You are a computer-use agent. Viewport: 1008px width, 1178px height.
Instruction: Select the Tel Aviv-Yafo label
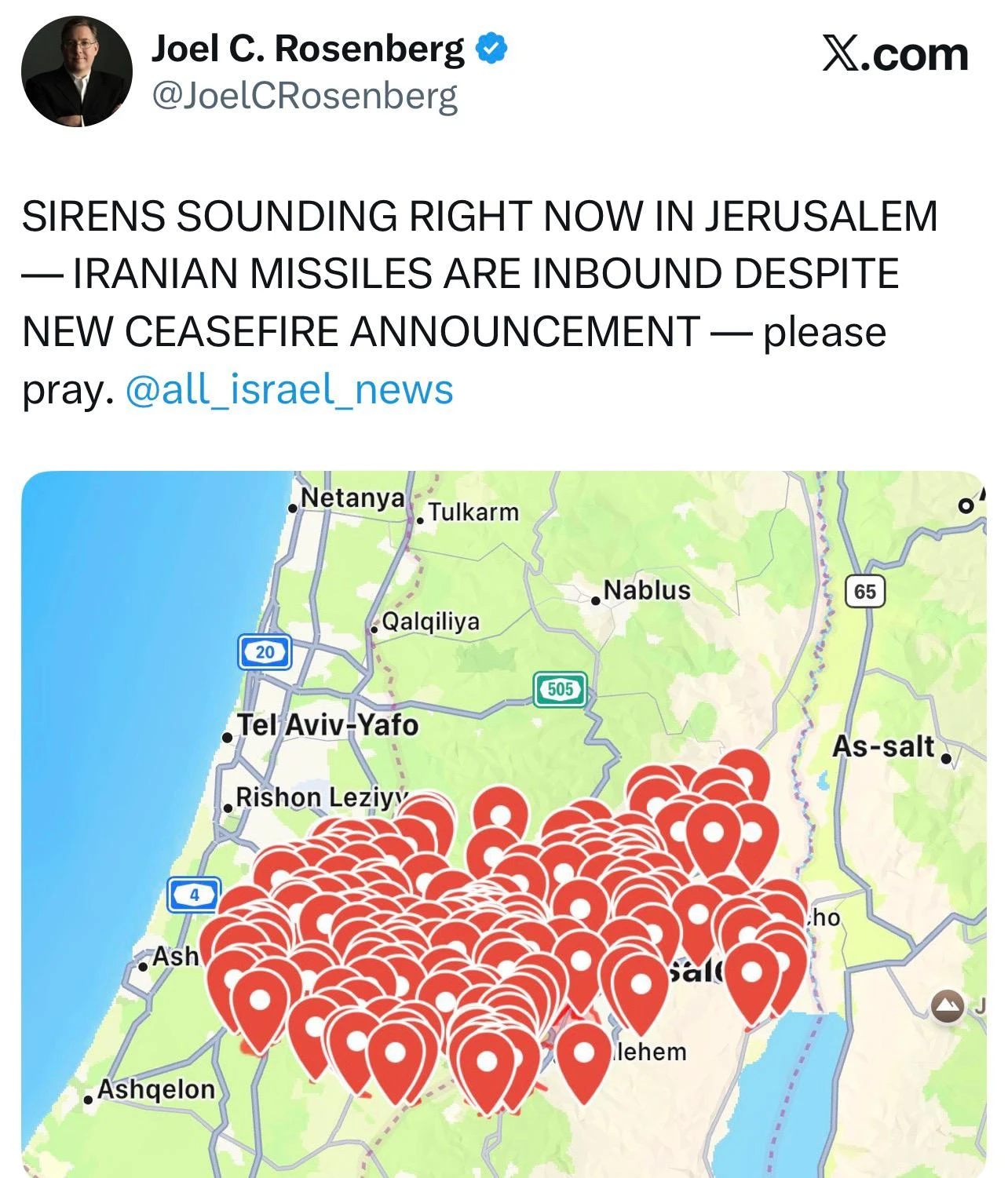[x=327, y=724]
